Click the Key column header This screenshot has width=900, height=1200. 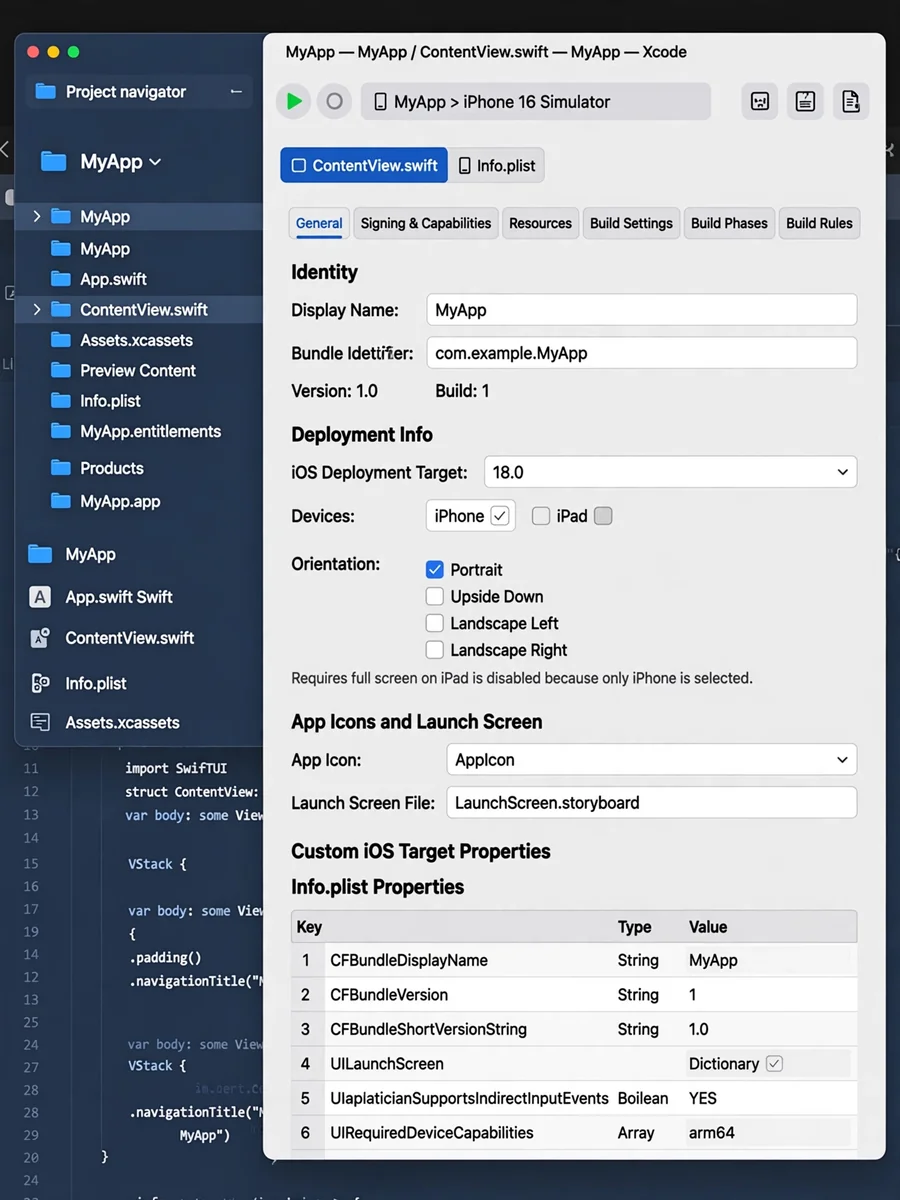pos(309,927)
